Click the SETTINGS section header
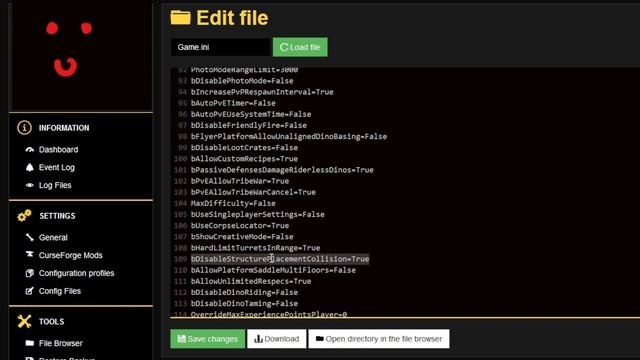Screen dimensions: 640x360 (x=57, y=216)
